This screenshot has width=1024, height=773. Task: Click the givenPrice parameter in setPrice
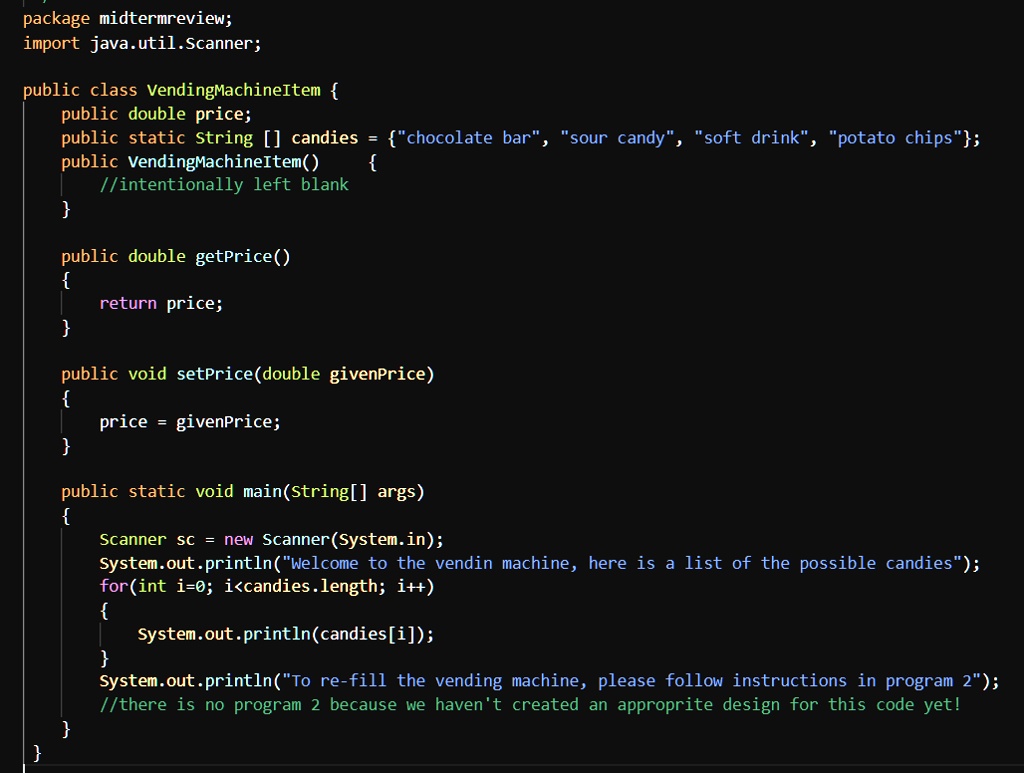coord(377,374)
